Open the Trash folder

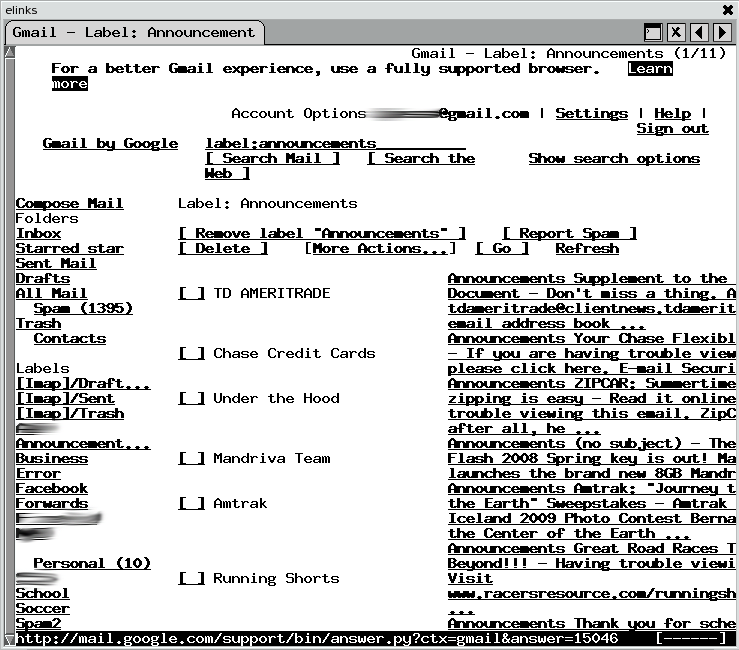click(x=38, y=323)
